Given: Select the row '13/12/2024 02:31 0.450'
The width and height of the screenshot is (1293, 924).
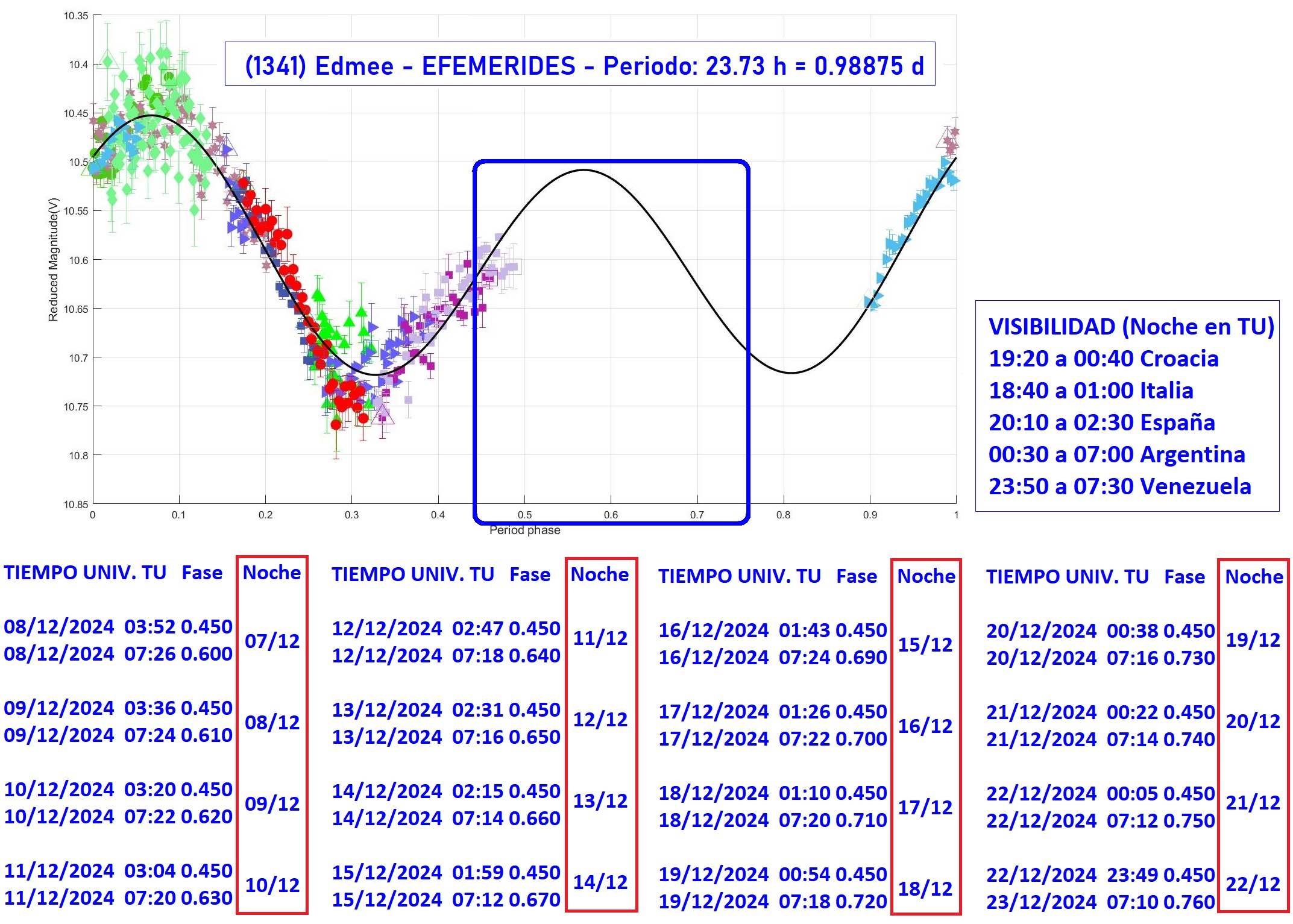Looking at the screenshot, I should [446, 710].
